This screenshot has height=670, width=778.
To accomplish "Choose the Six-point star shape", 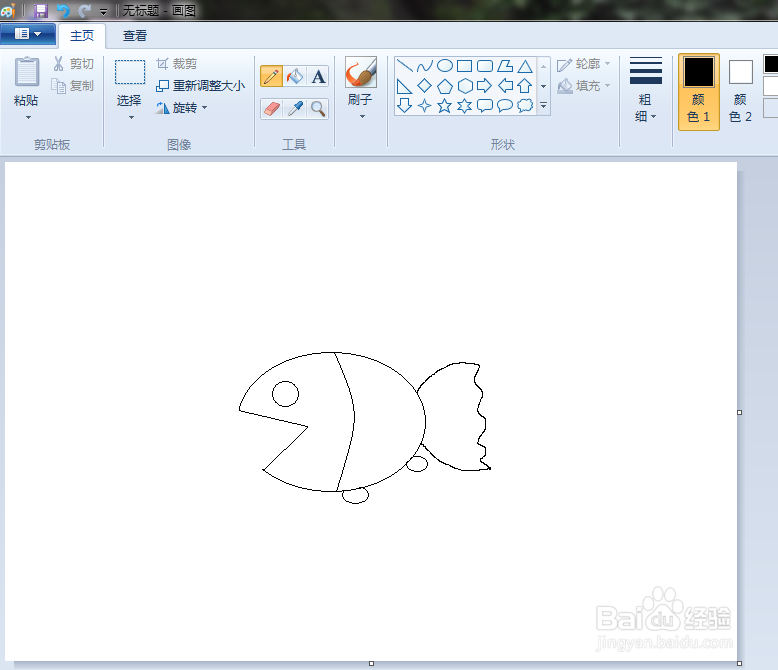I will coord(465,105).
